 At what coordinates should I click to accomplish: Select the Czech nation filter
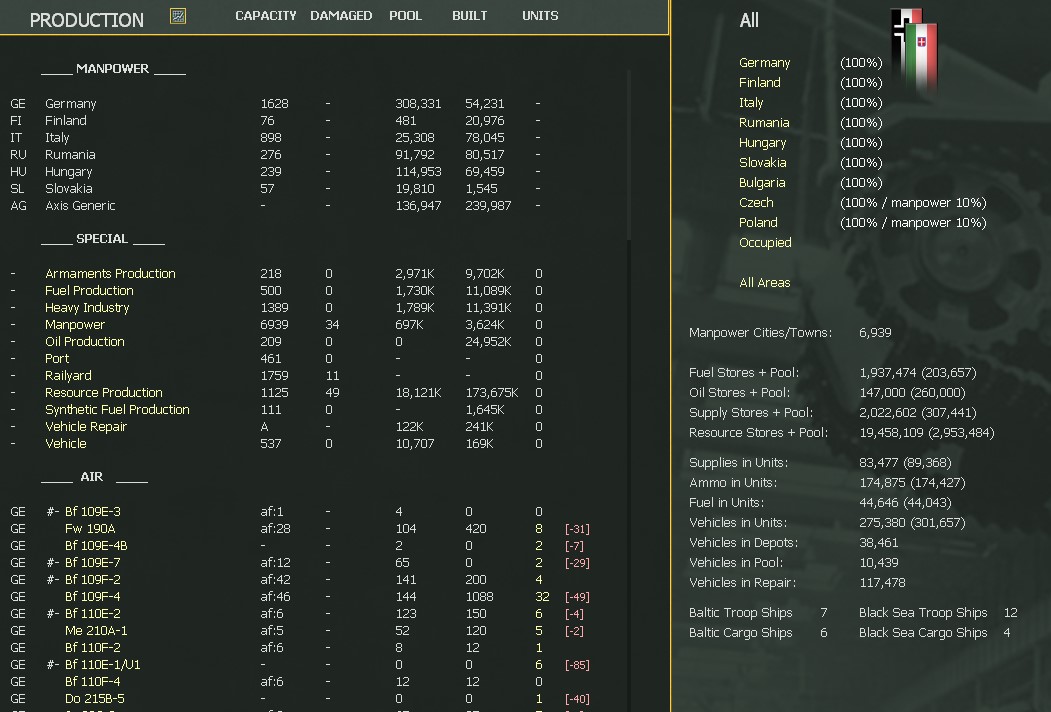[x=757, y=202]
